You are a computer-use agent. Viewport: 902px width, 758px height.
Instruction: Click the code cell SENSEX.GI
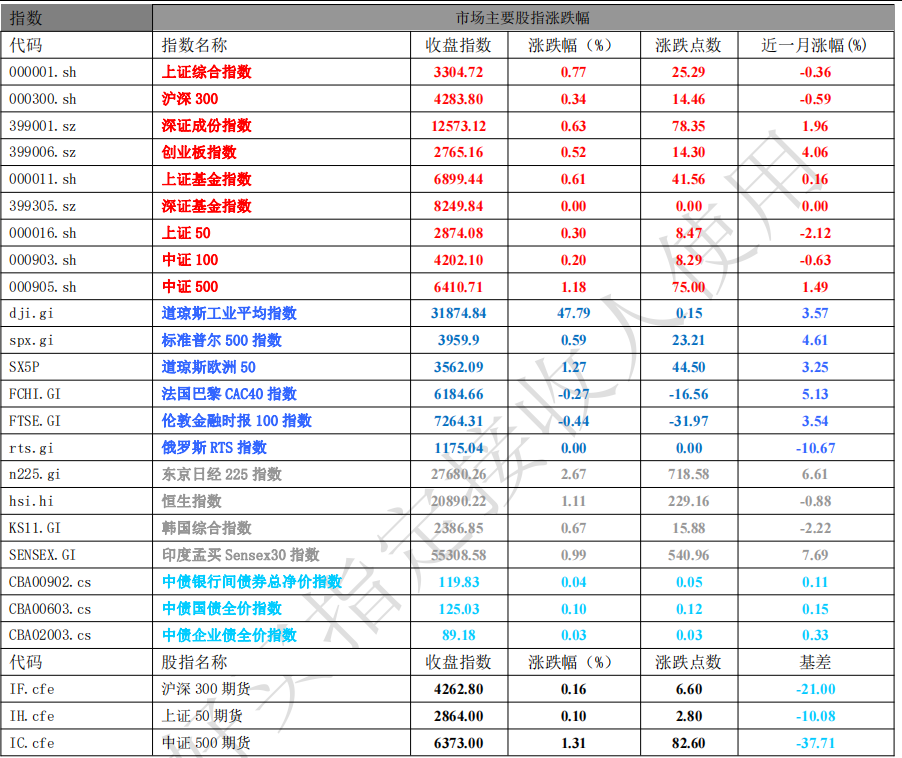43,555
